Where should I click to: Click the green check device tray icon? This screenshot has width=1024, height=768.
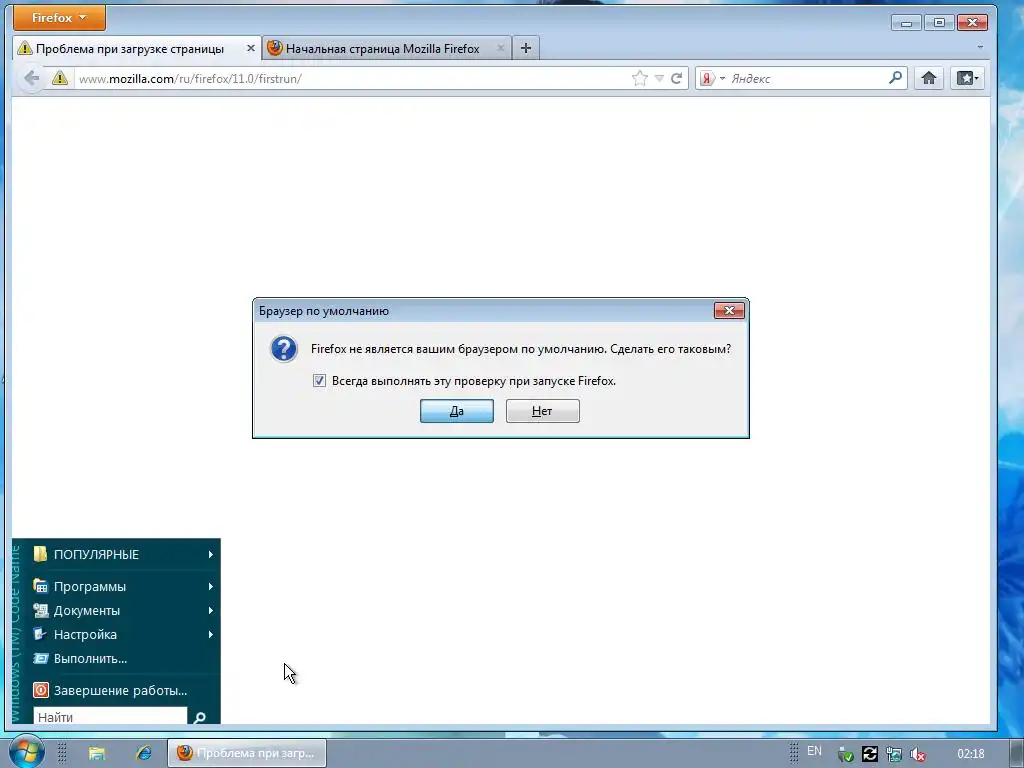[845, 754]
